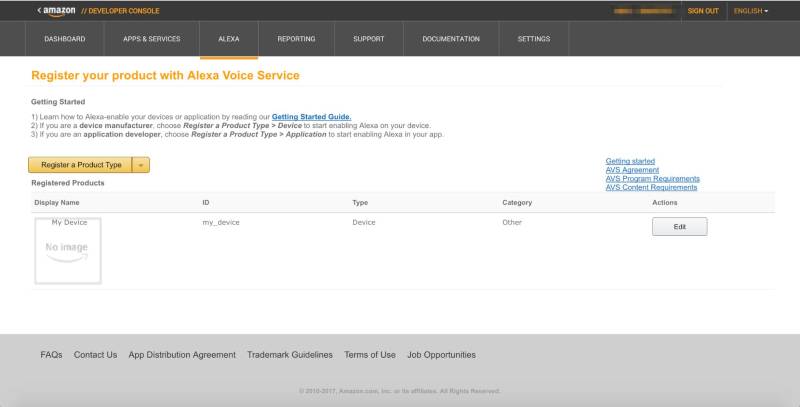Open the Getting Started Guide link

[x=311, y=117]
